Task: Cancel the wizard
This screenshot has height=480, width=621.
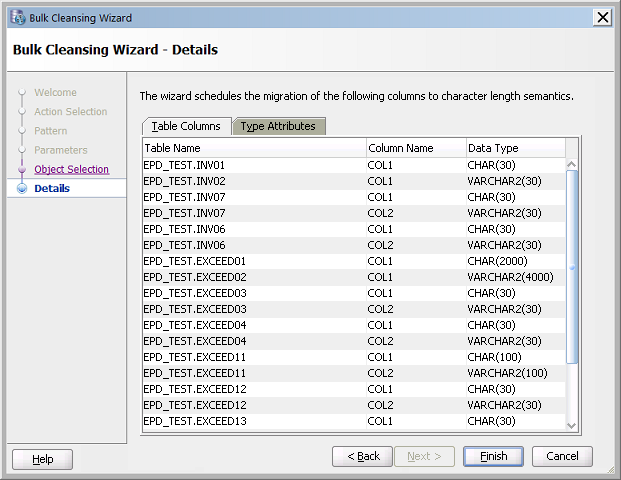Action: (x=562, y=456)
